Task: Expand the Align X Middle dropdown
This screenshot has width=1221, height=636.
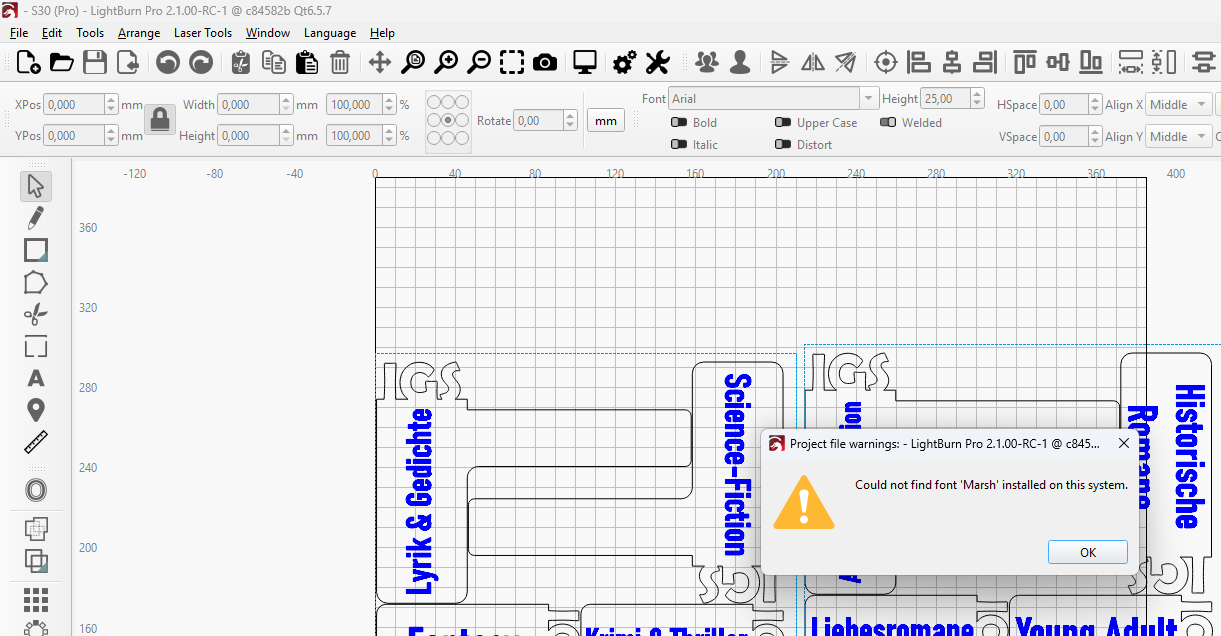Action: tap(1178, 105)
